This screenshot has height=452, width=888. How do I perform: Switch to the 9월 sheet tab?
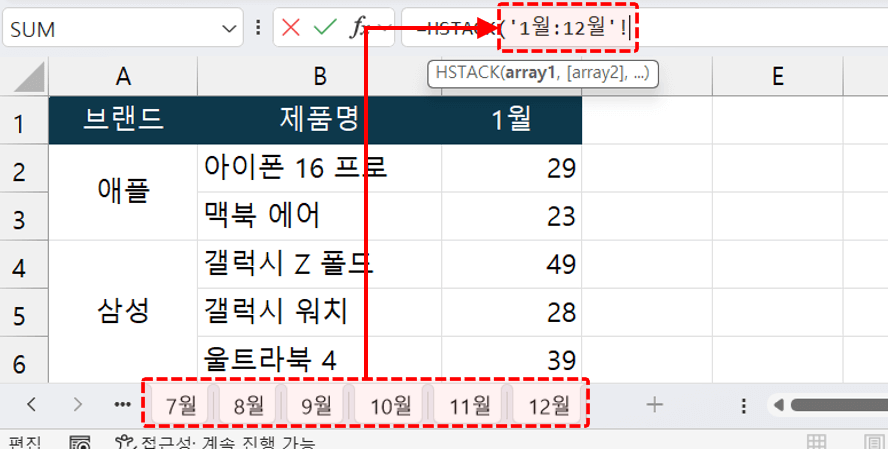pos(316,406)
